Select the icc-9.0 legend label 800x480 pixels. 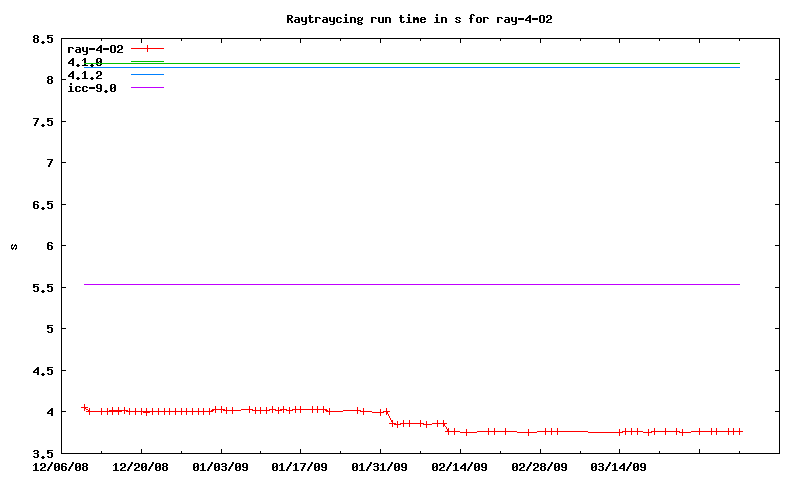tap(92, 88)
